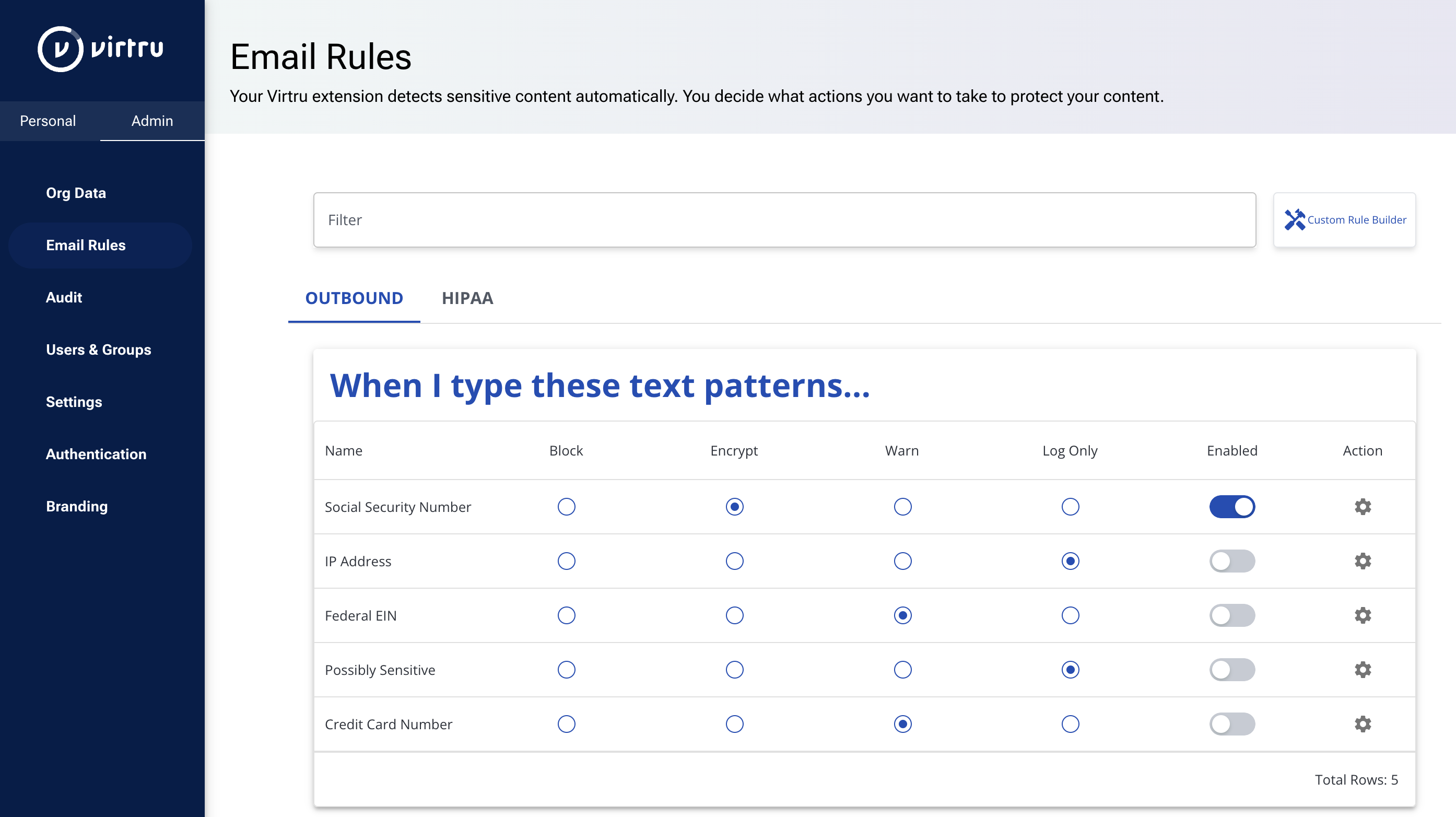Click the IP Address row gear icon
Viewport: 1456px width, 817px height.
[1362, 561]
